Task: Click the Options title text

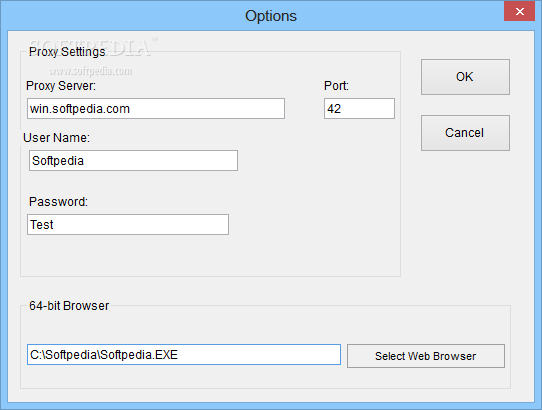Action: click(271, 16)
